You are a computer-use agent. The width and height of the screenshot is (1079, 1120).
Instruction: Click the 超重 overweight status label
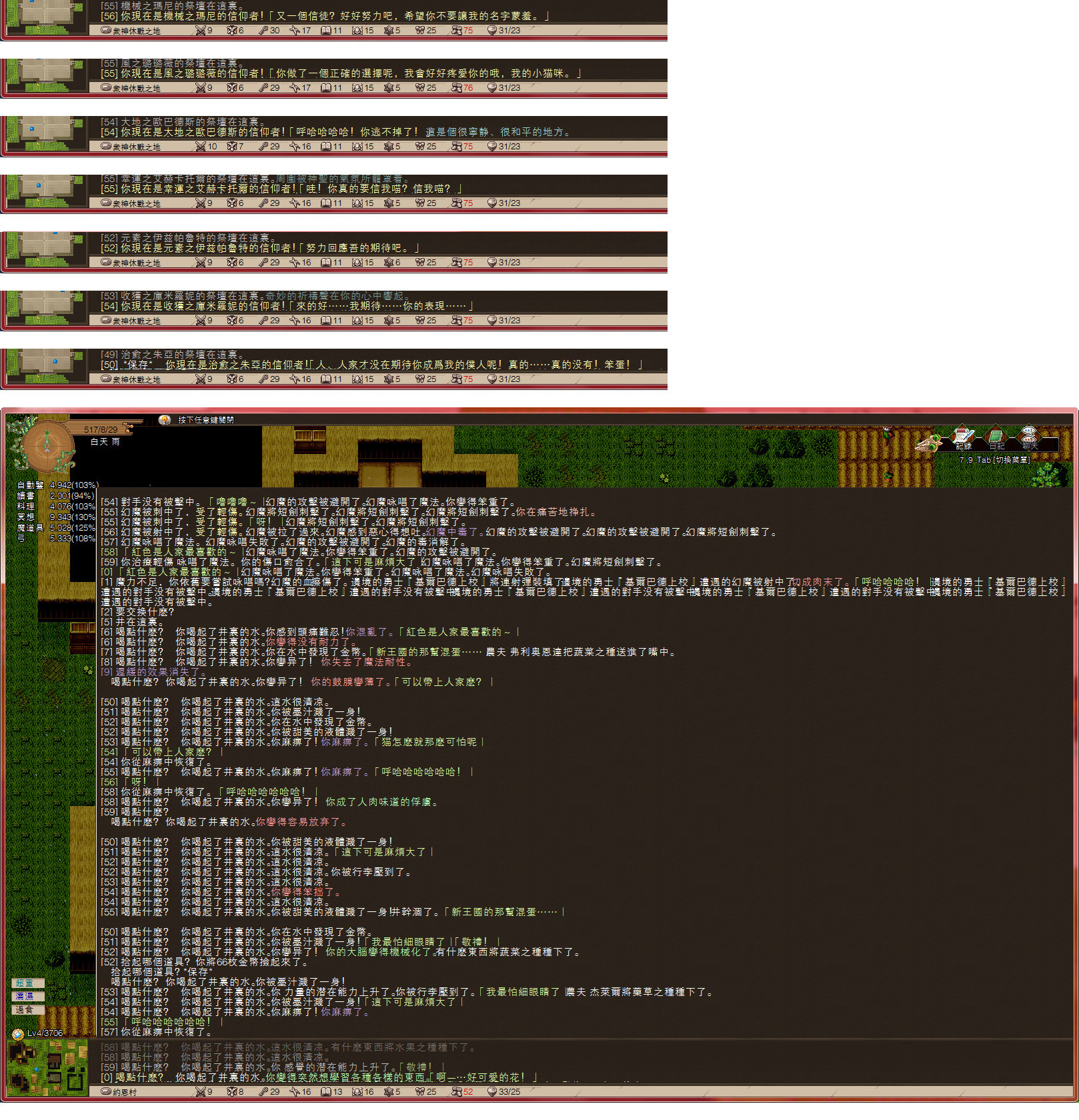point(28,983)
